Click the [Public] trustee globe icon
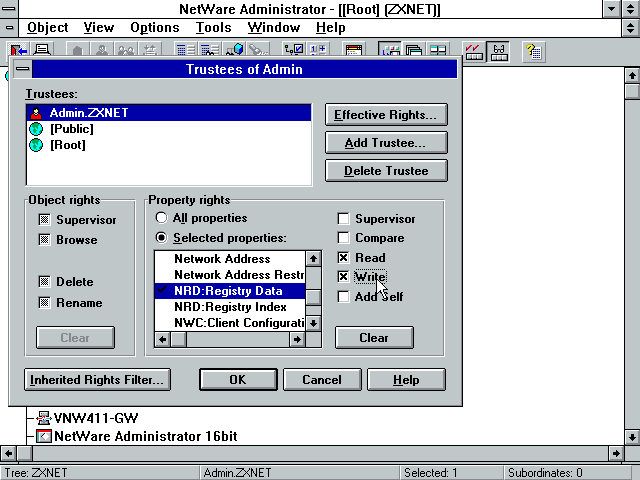The height and width of the screenshot is (480, 640). click(x=37, y=129)
